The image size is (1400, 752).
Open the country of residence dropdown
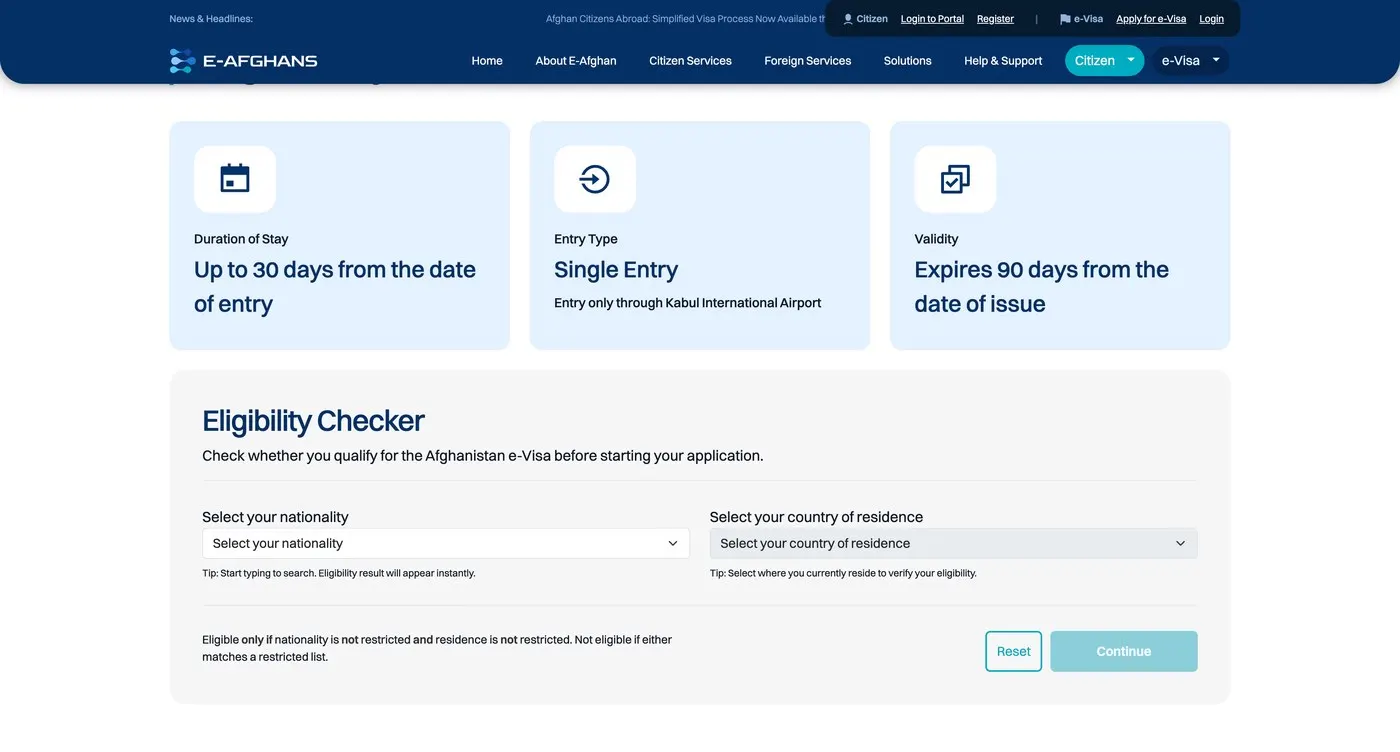point(953,544)
